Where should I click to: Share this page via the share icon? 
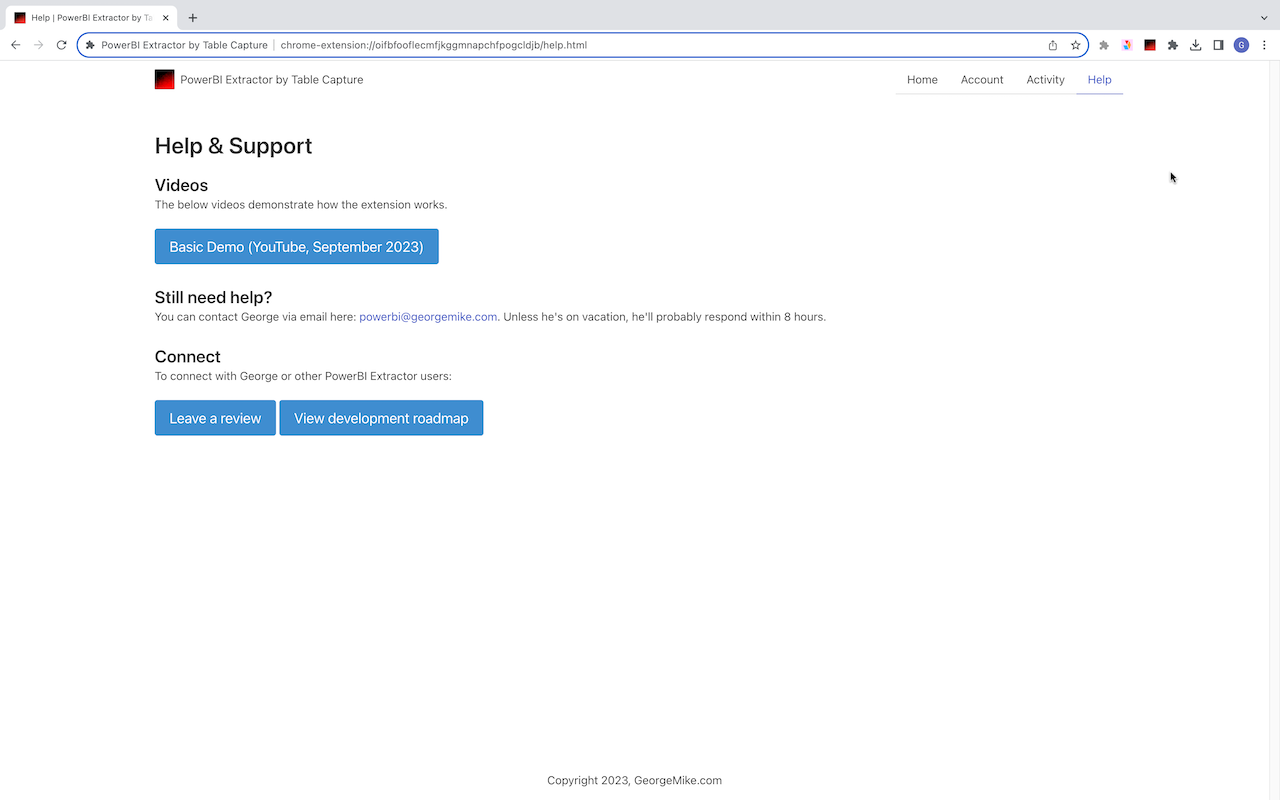click(x=1053, y=45)
